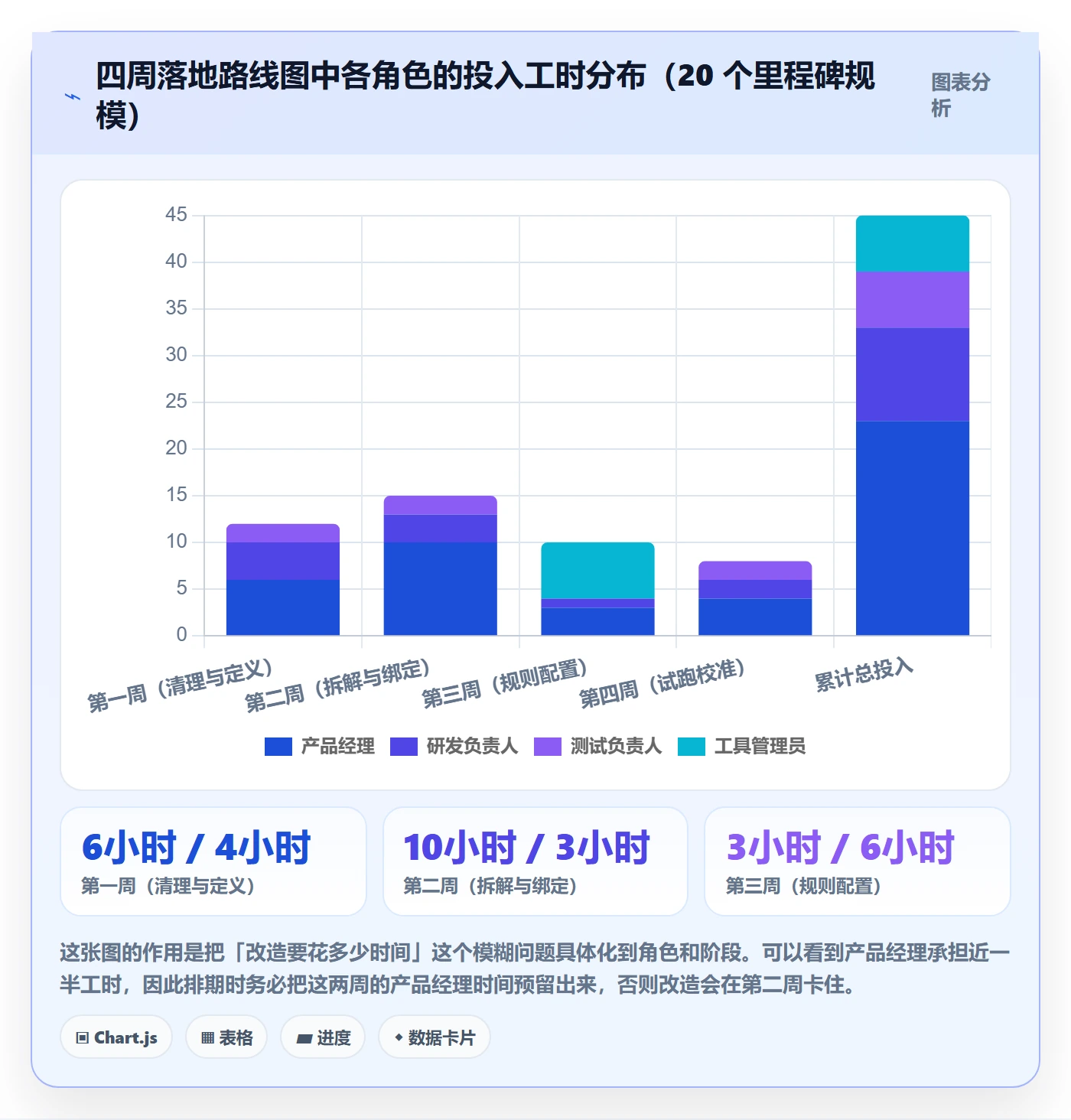The image size is (1071, 1120).
Task: Open the 10小时 / 3小时 second-week card
Action: 535,861
